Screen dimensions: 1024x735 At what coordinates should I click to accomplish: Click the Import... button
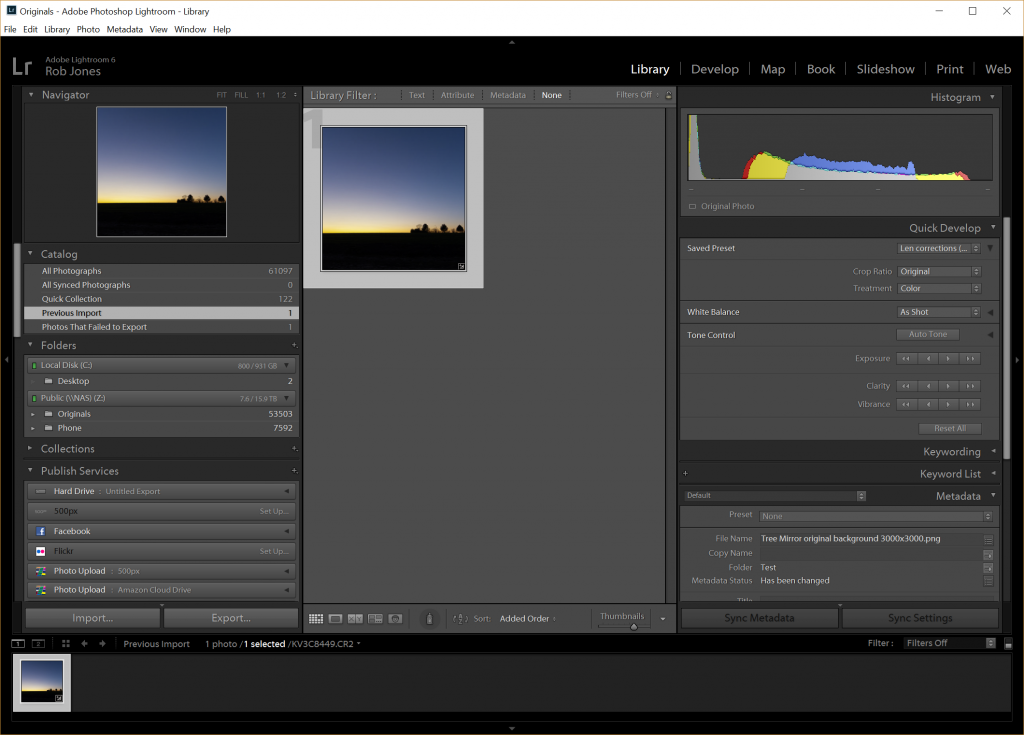pos(92,618)
